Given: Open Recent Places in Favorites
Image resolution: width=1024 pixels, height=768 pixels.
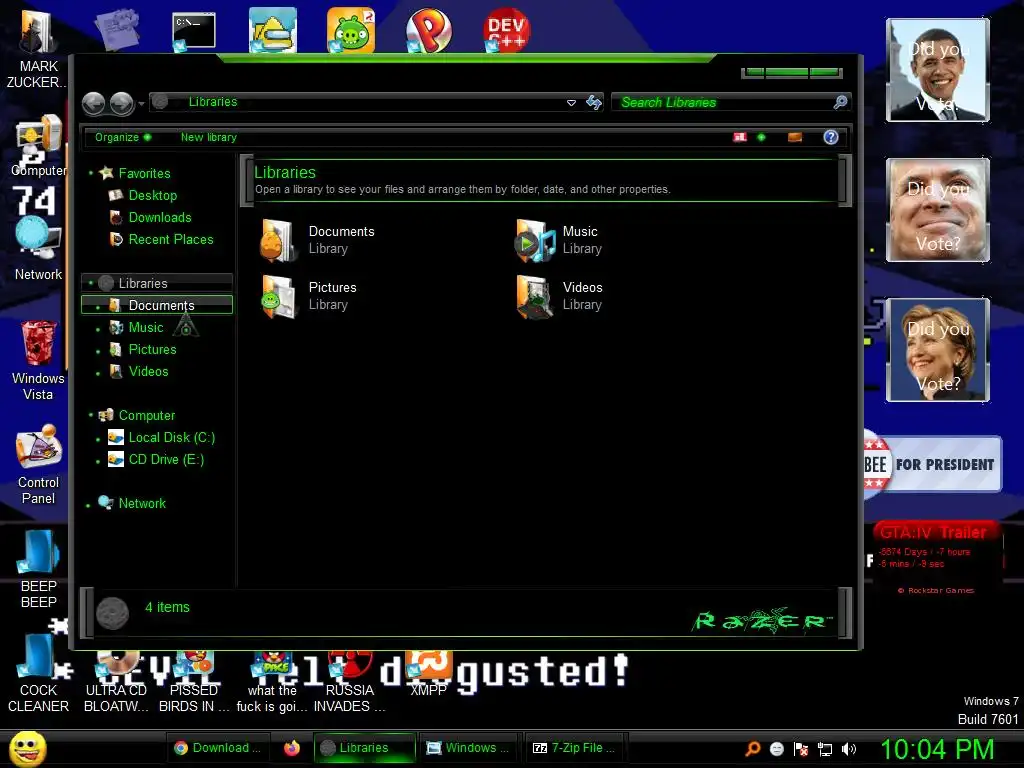Looking at the screenshot, I should point(170,240).
